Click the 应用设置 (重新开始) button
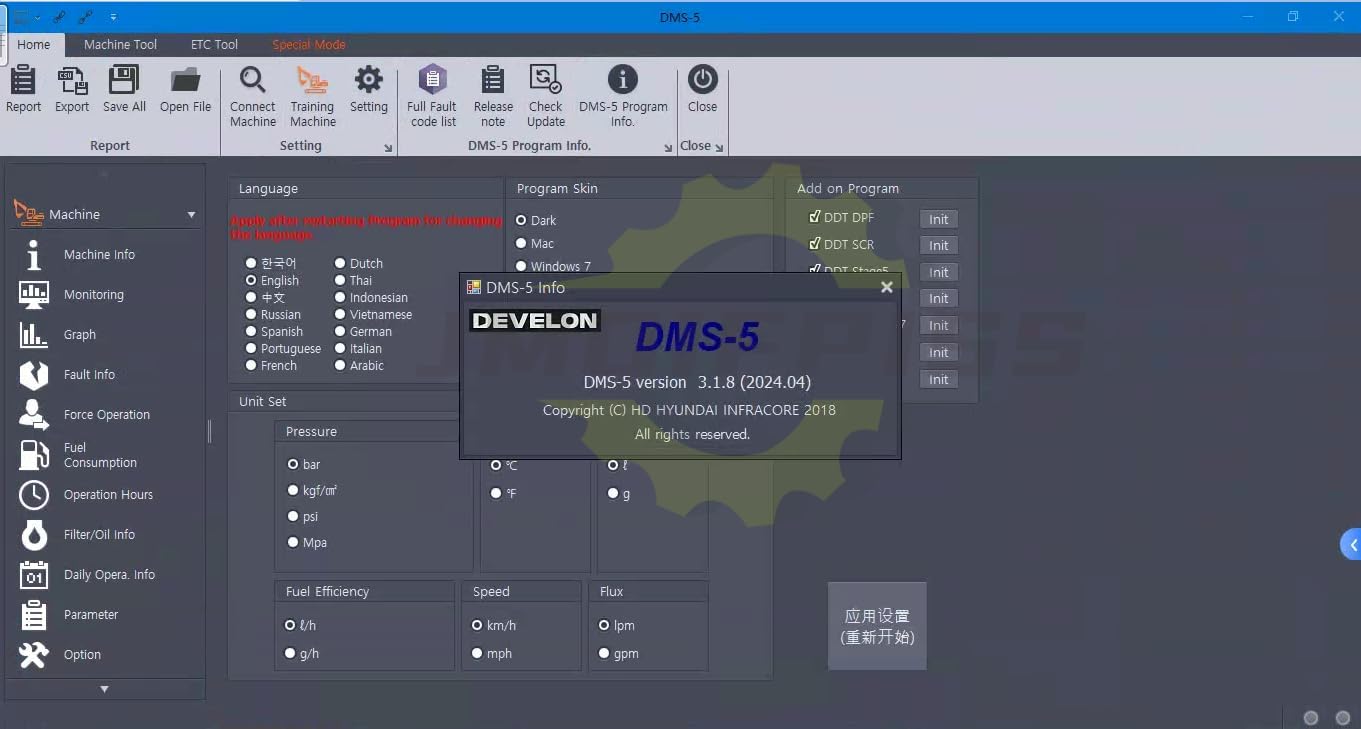 [x=877, y=626]
